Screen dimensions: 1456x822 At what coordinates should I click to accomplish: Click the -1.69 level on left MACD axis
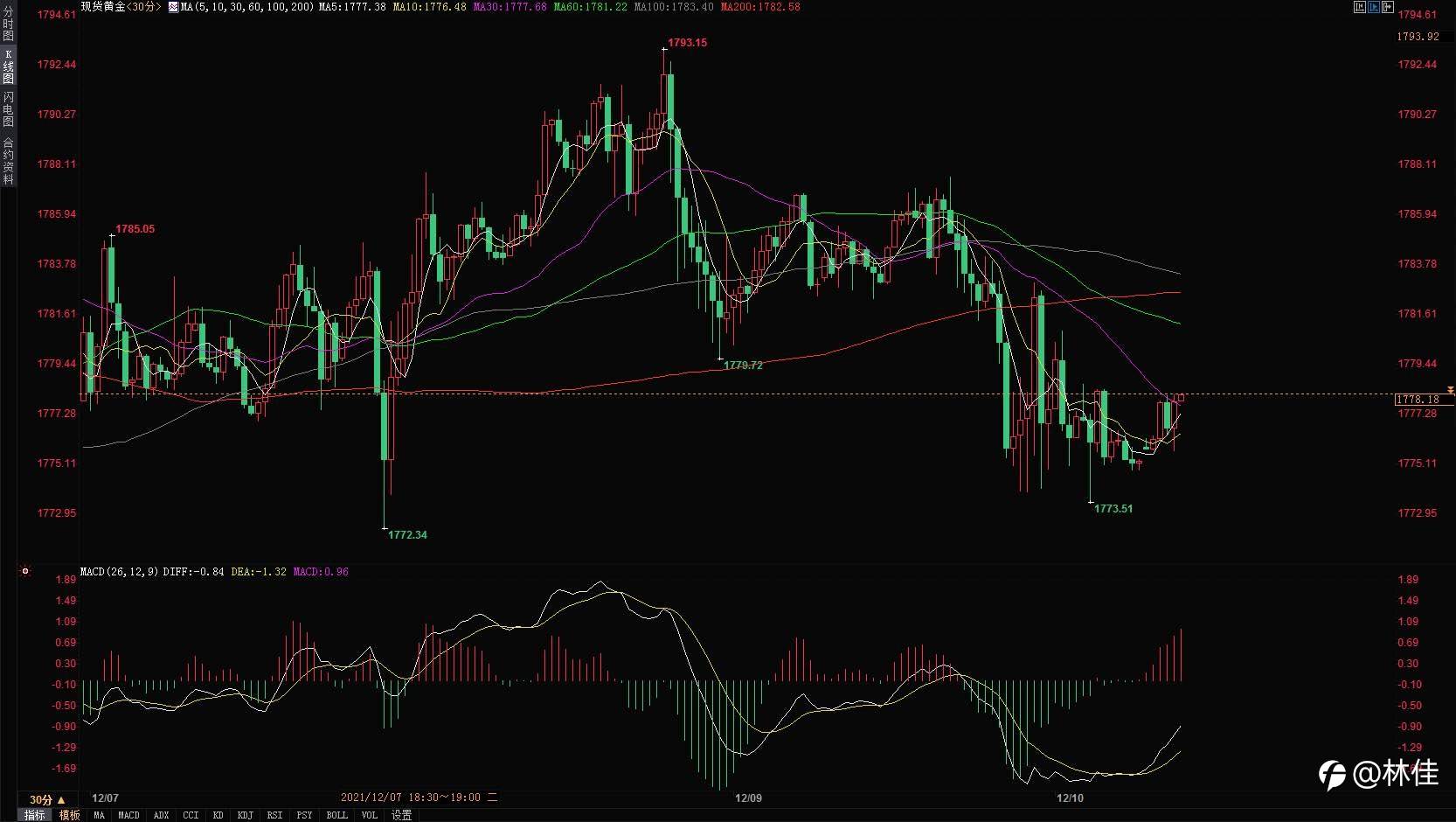point(64,769)
